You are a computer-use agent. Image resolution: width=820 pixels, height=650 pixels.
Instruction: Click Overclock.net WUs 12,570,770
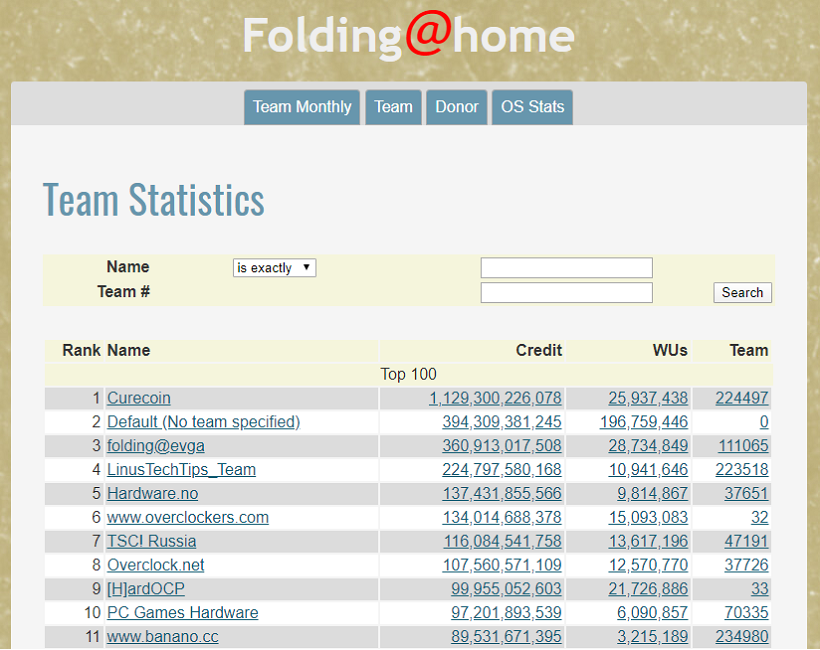click(648, 565)
